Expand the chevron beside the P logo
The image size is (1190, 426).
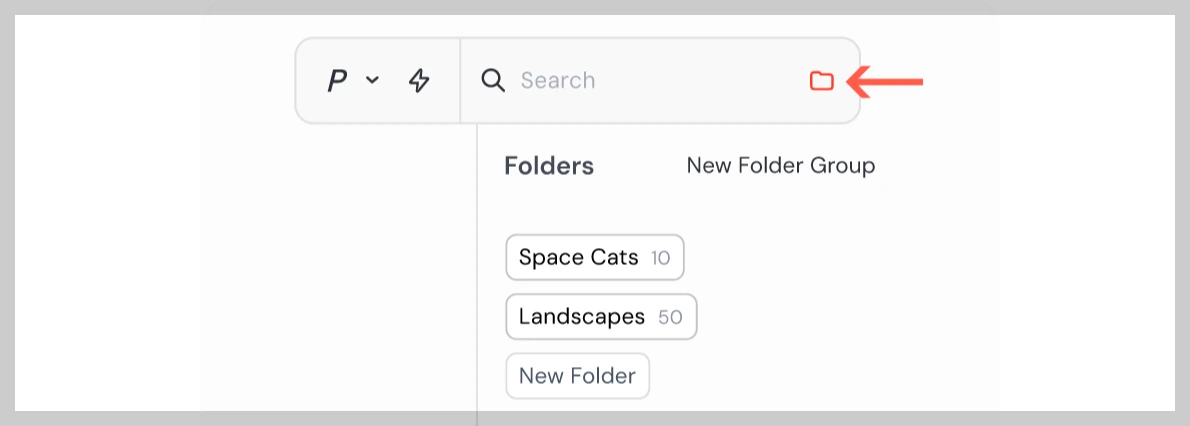click(372, 81)
